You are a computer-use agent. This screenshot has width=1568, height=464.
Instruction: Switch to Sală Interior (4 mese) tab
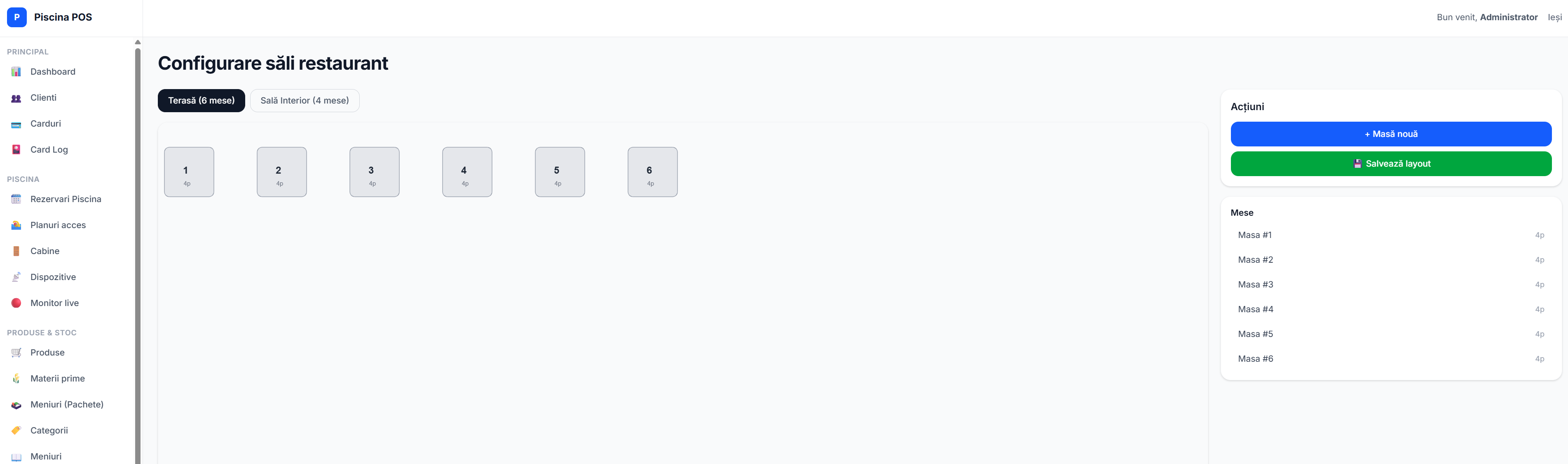click(x=305, y=101)
